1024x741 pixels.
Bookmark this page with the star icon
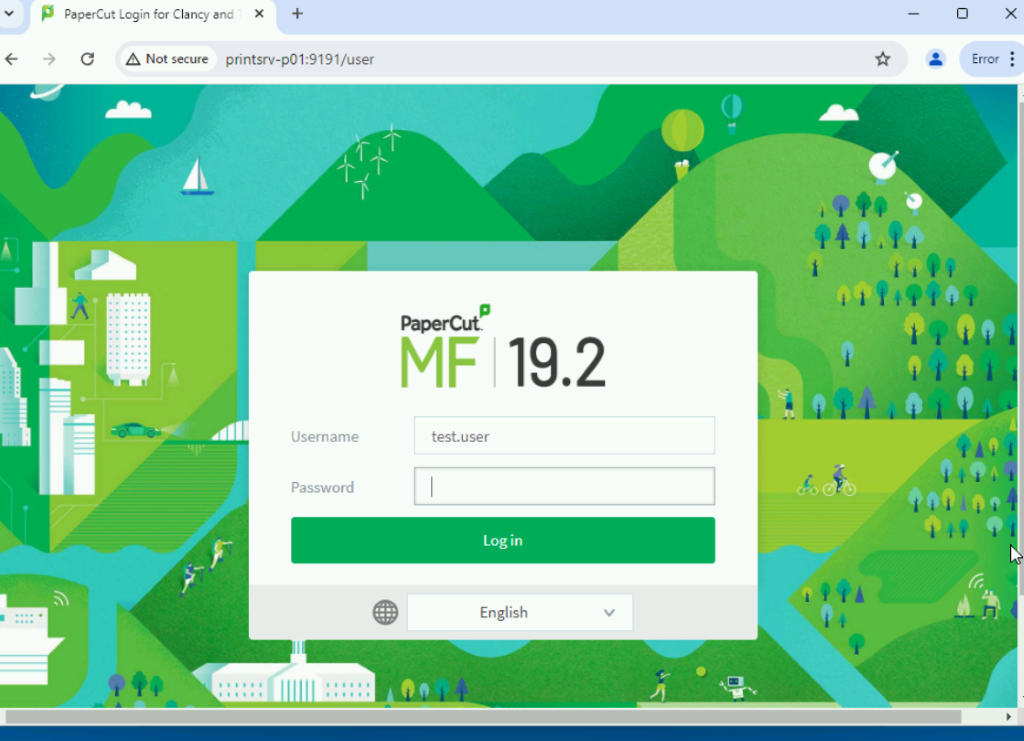pyautogui.click(x=882, y=59)
